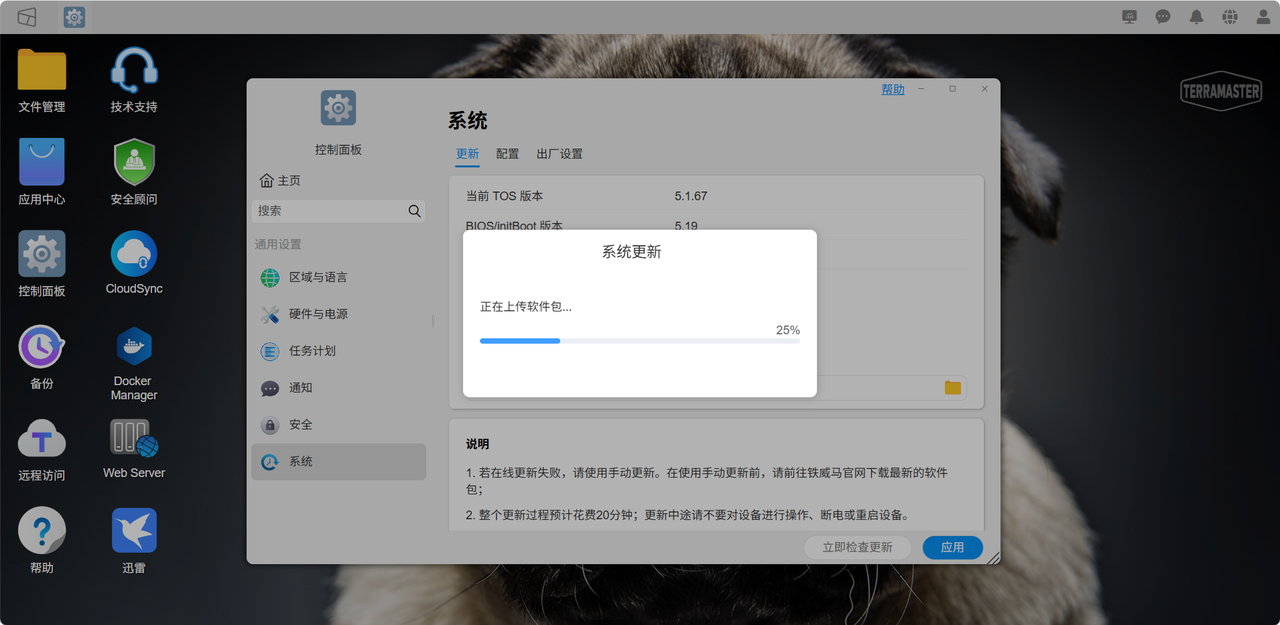This screenshot has height=625, width=1280.
Task: Open the notifications bell icon
Action: point(1196,17)
